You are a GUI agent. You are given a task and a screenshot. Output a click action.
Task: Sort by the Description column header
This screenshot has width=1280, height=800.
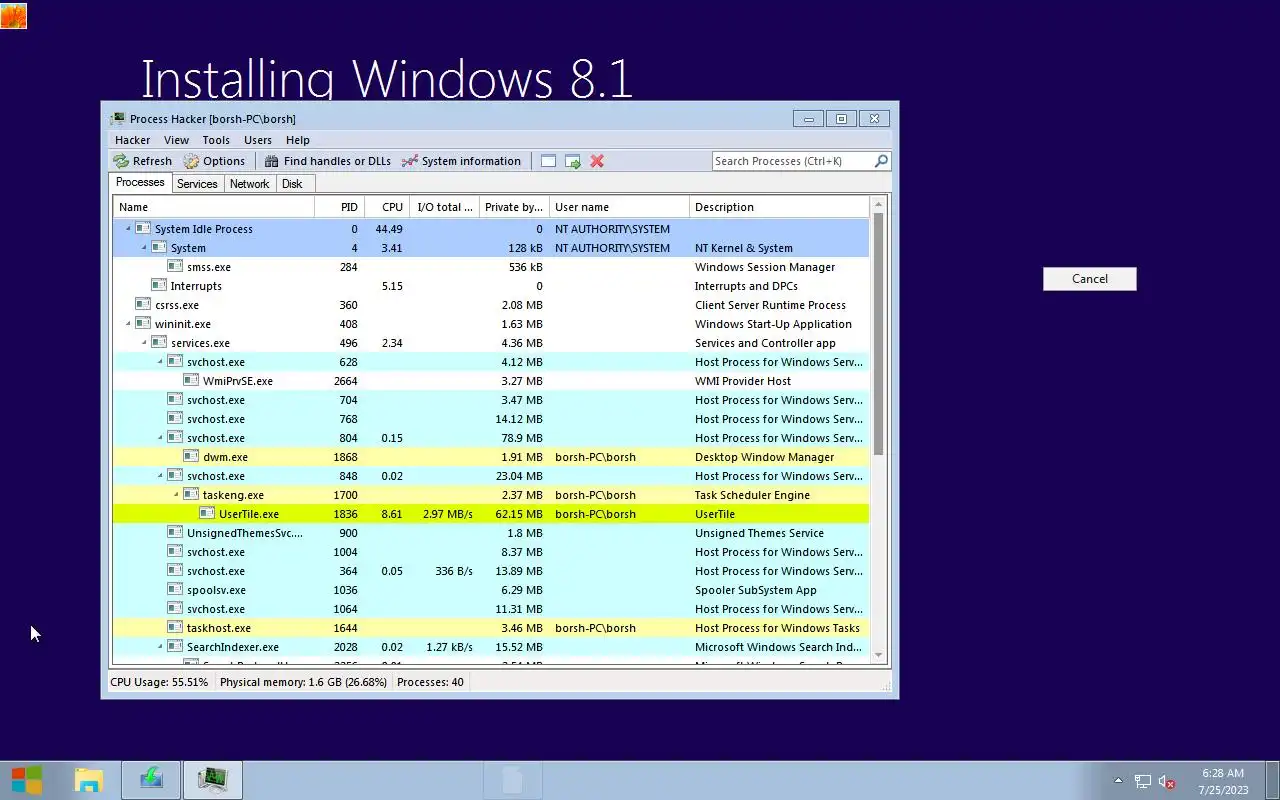pos(780,207)
